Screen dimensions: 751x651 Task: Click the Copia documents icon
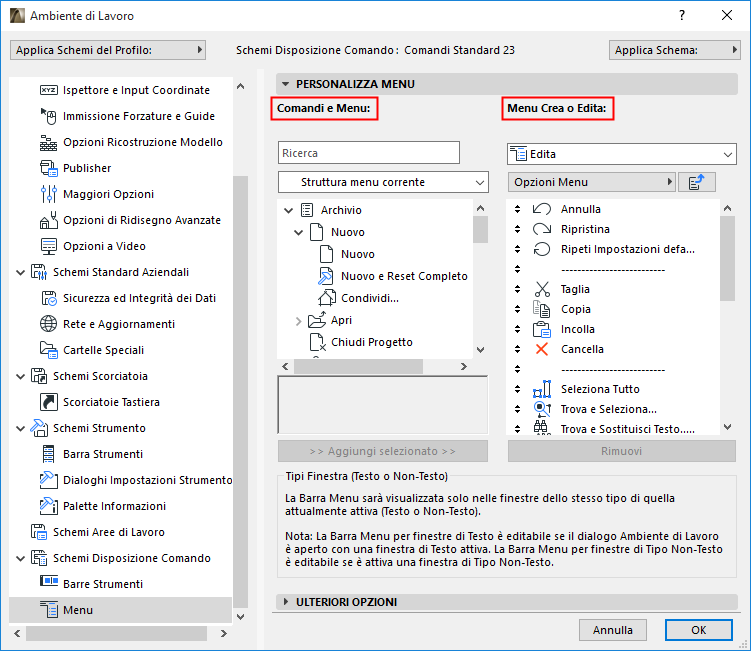(542, 309)
